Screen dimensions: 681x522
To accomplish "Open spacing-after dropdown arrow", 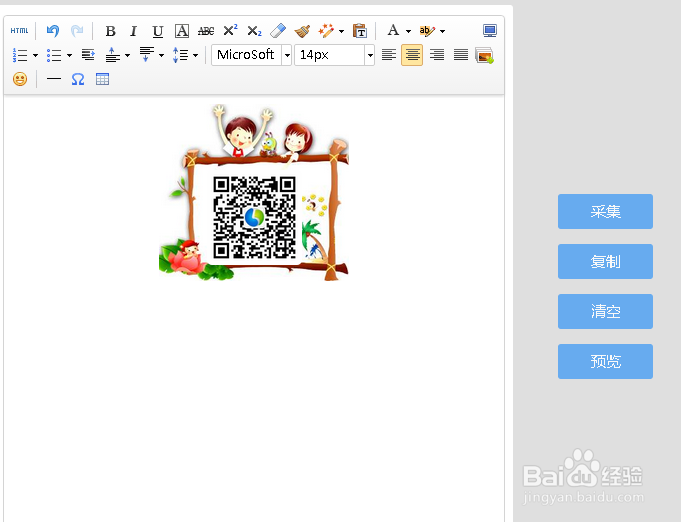I will [161, 55].
